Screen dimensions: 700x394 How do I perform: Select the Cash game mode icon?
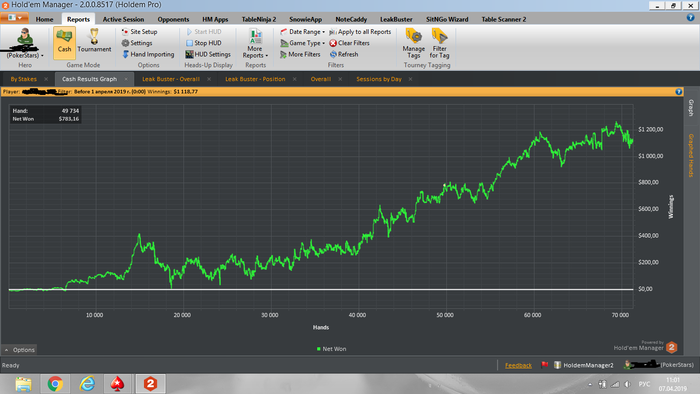coord(64,42)
